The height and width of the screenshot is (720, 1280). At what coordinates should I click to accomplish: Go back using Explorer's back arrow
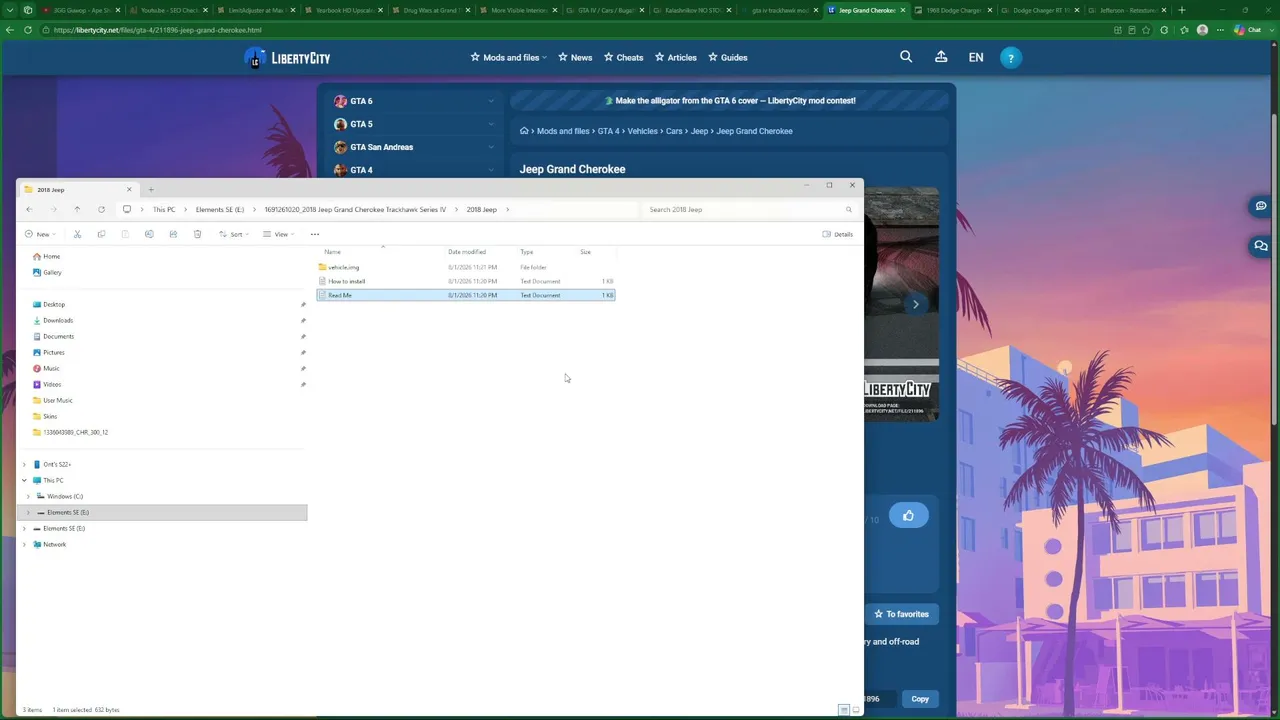point(29,209)
